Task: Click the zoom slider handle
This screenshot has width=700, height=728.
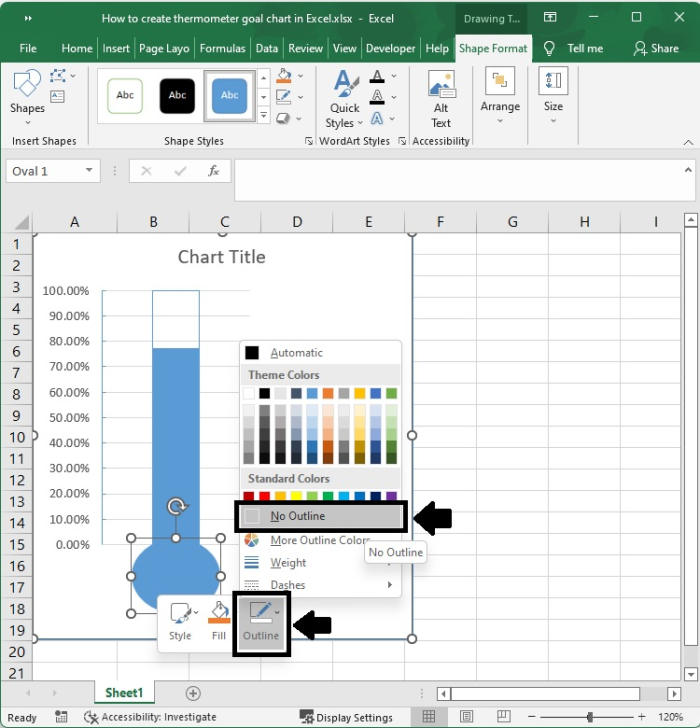Action: pyautogui.click(x=590, y=717)
